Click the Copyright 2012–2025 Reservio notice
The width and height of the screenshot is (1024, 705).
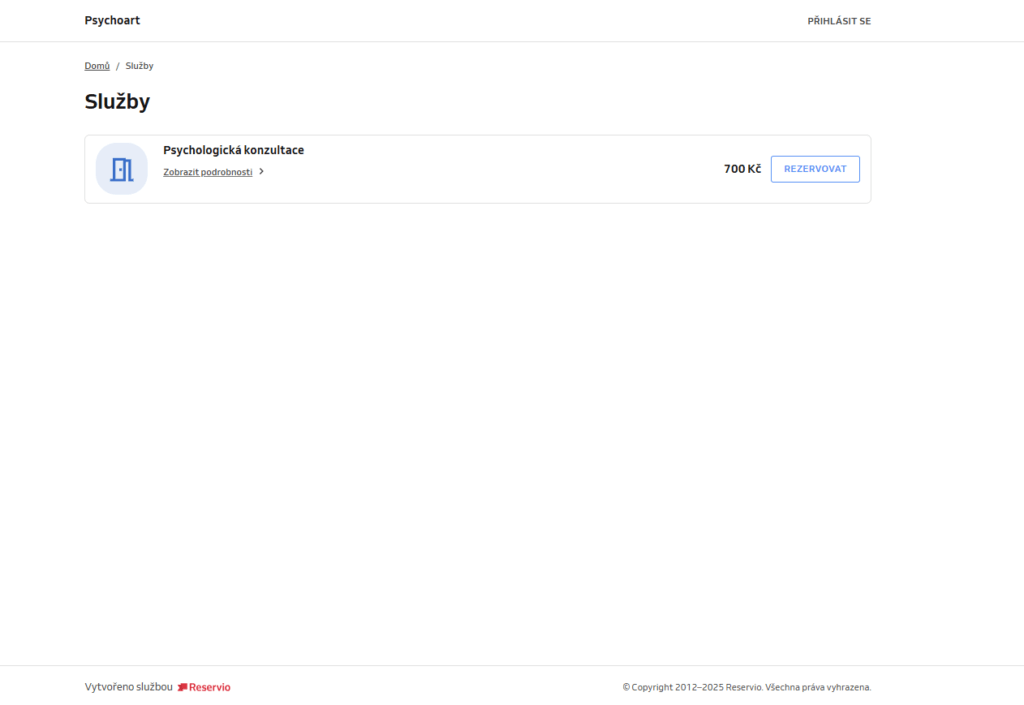(x=746, y=687)
